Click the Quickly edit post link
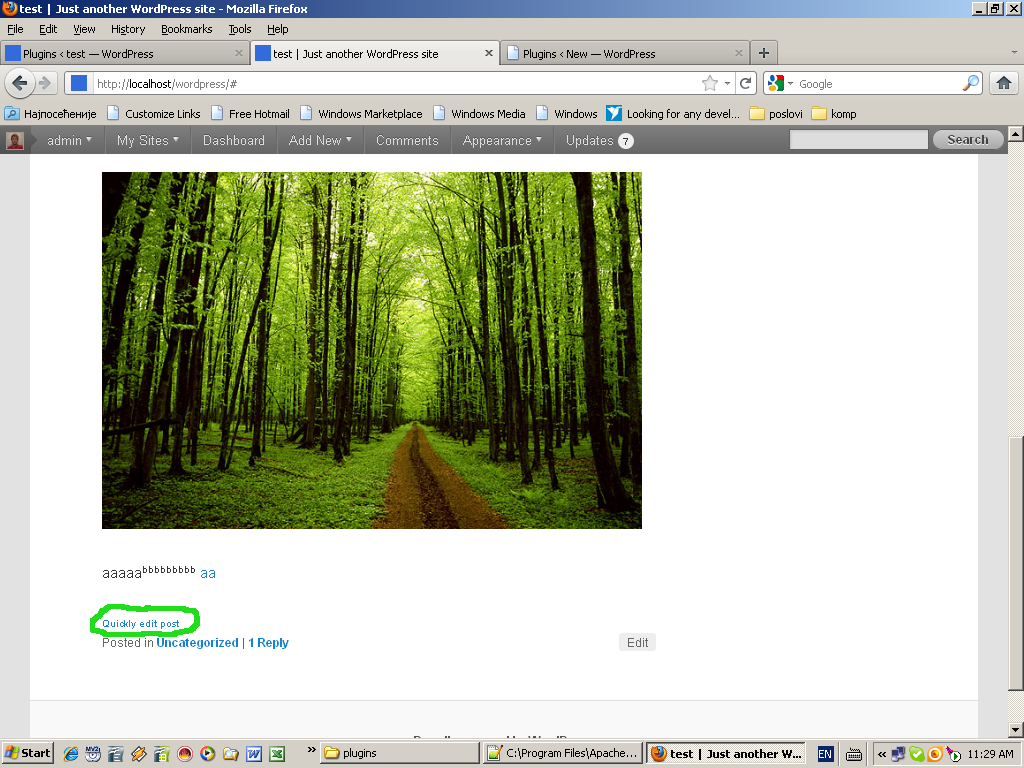Viewport: 1024px width, 768px height. point(140,624)
